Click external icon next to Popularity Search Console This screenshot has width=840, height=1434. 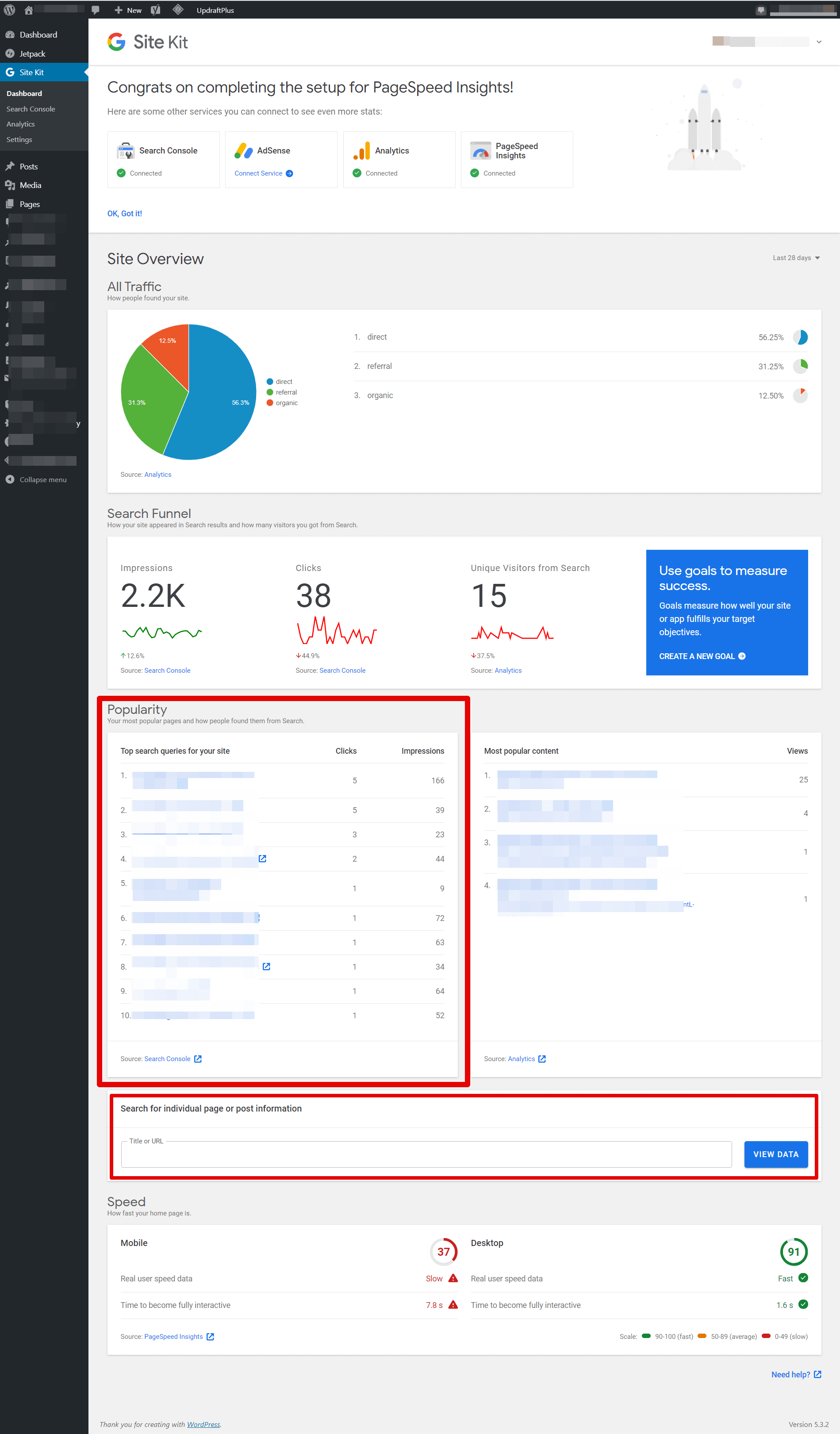coord(198,1059)
